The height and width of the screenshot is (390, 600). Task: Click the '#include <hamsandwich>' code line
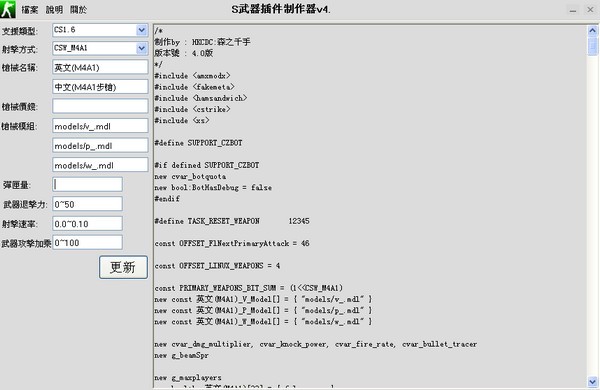(201, 98)
